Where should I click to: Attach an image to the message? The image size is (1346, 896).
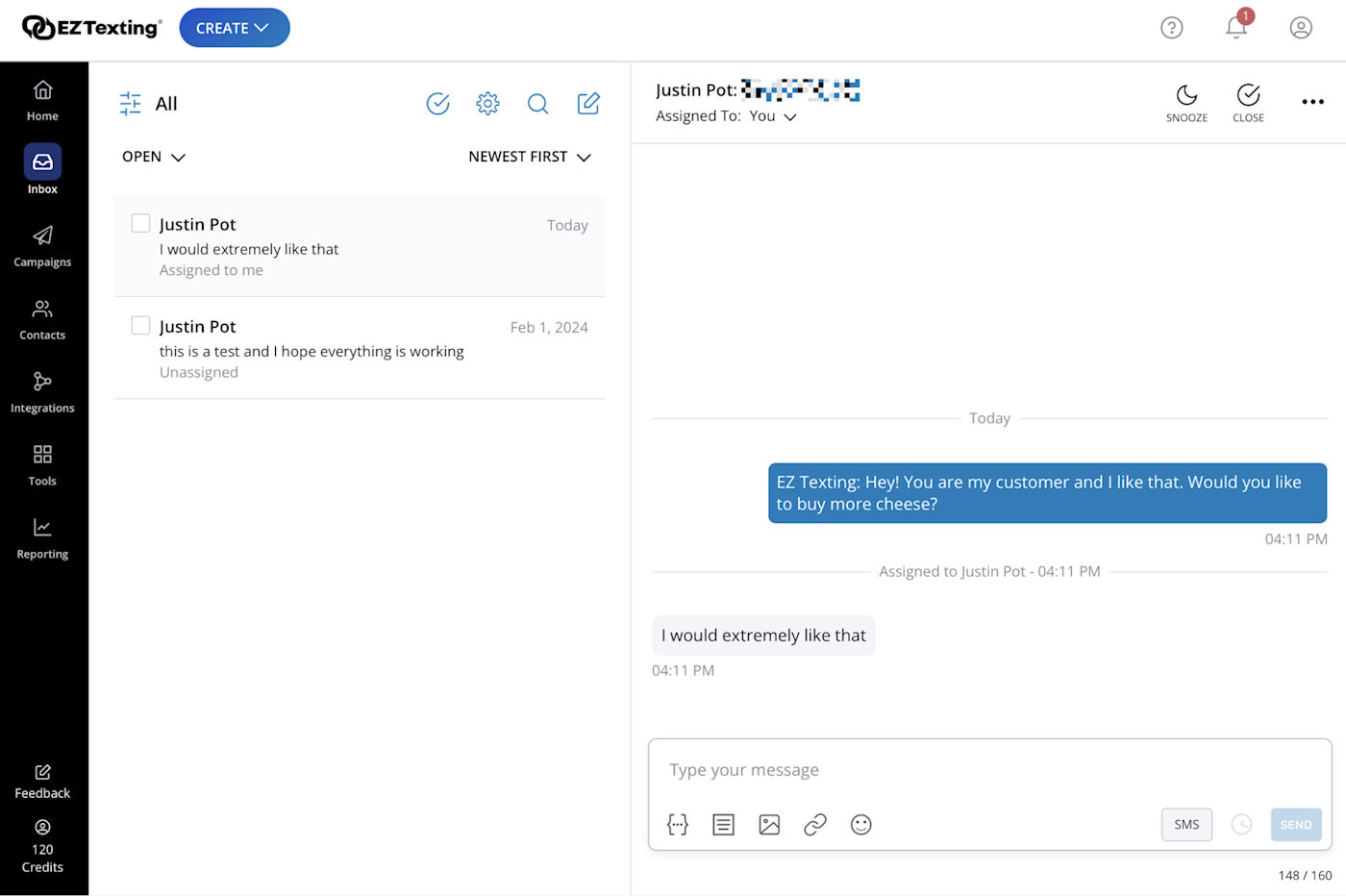click(769, 824)
